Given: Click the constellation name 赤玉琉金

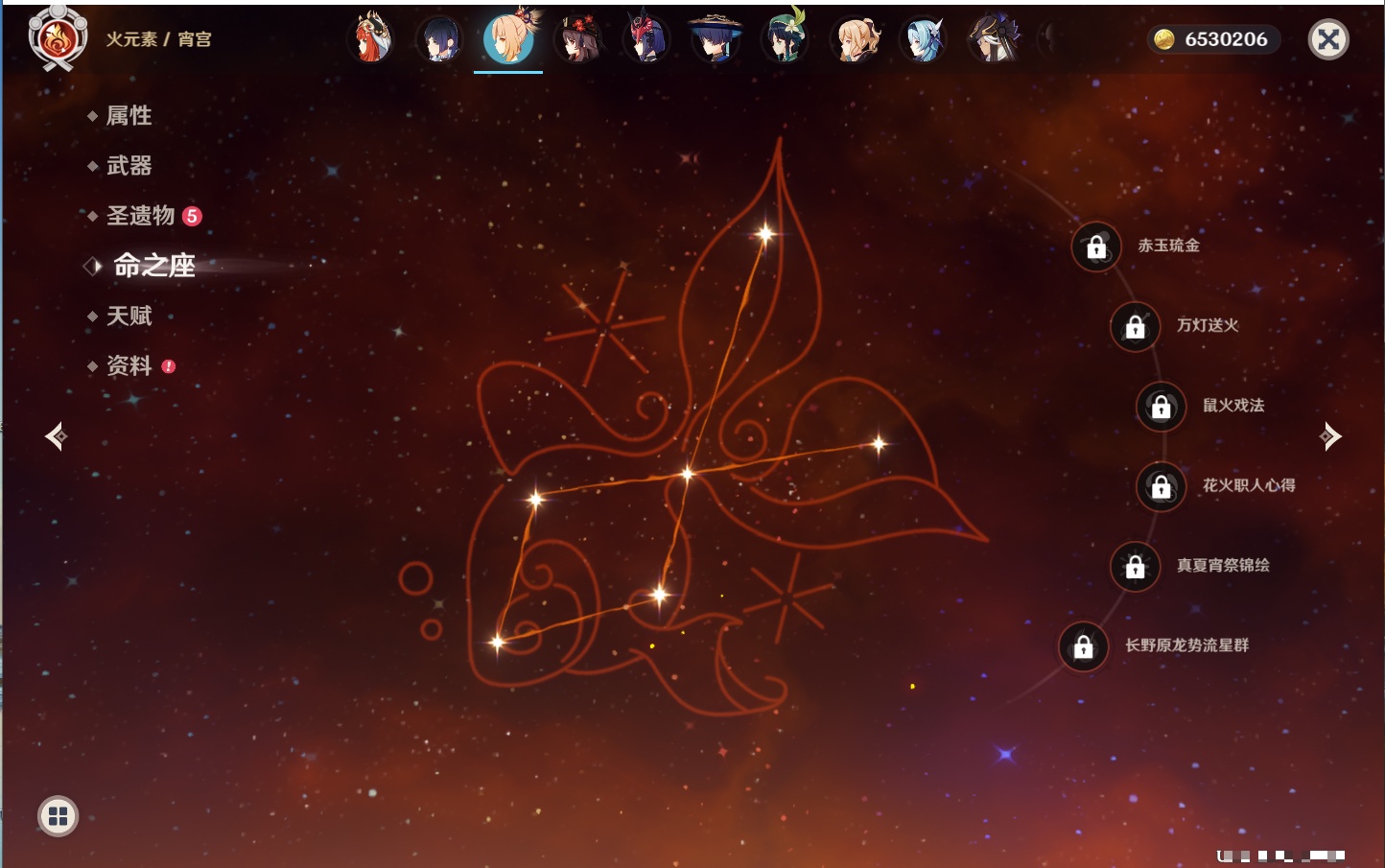Looking at the screenshot, I should (1168, 246).
